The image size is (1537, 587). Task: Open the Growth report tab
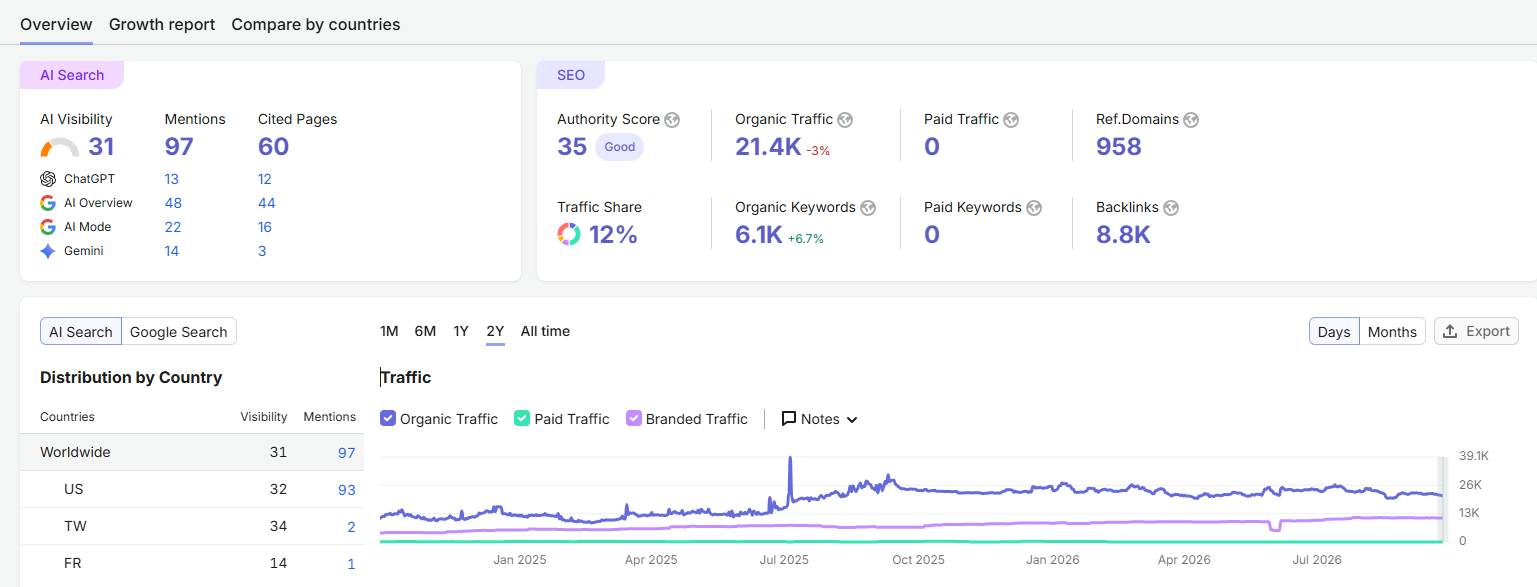coord(162,24)
